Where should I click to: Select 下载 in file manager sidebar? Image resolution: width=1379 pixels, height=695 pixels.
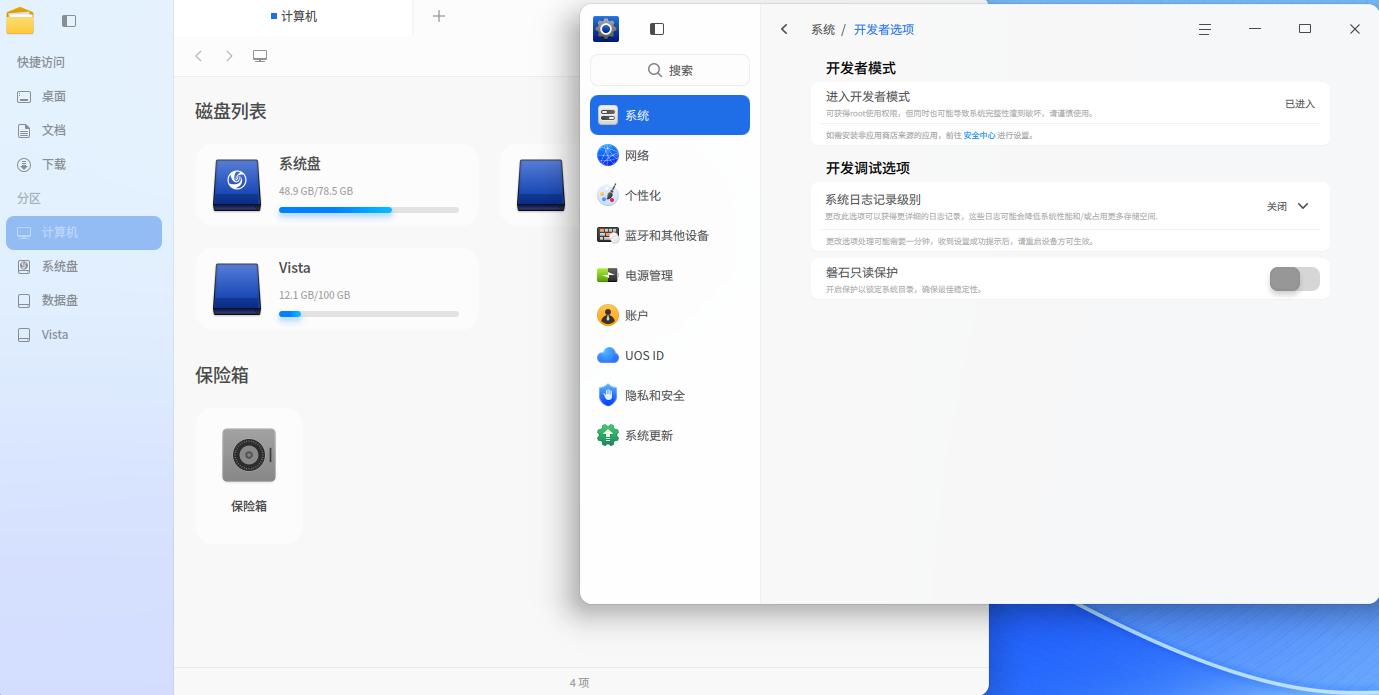84,164
